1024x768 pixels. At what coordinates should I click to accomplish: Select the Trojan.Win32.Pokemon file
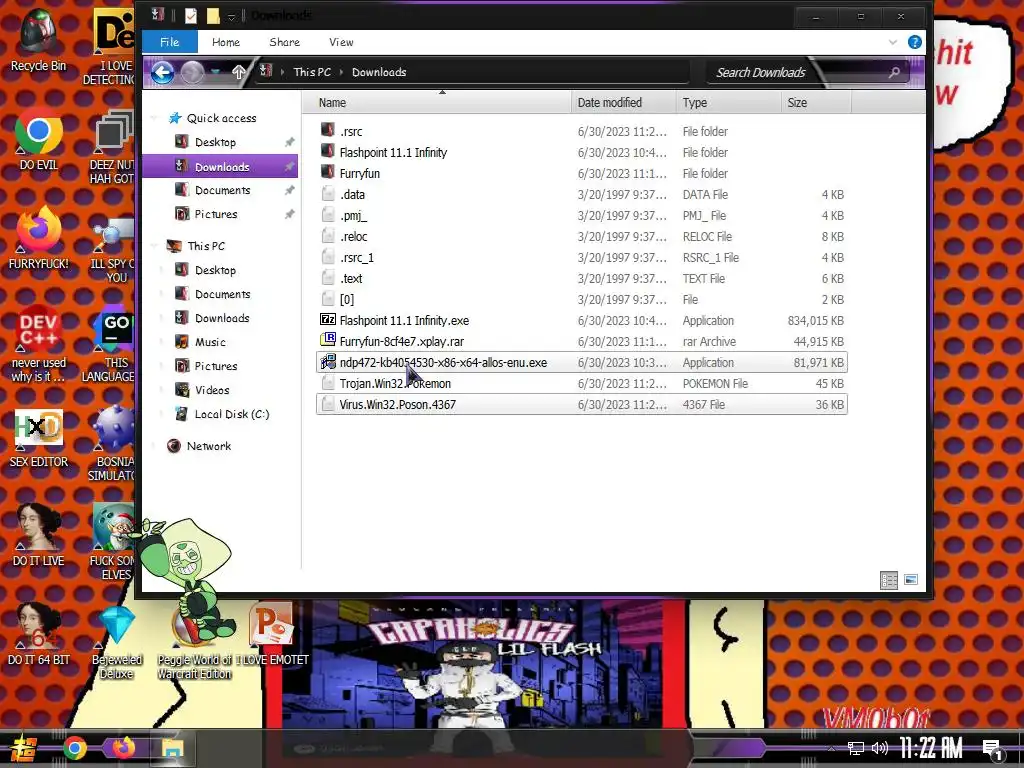coord(582,383)
